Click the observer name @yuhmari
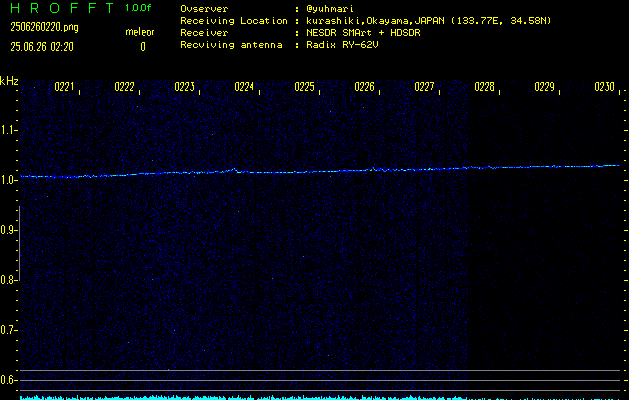 [x=330, y=9]
